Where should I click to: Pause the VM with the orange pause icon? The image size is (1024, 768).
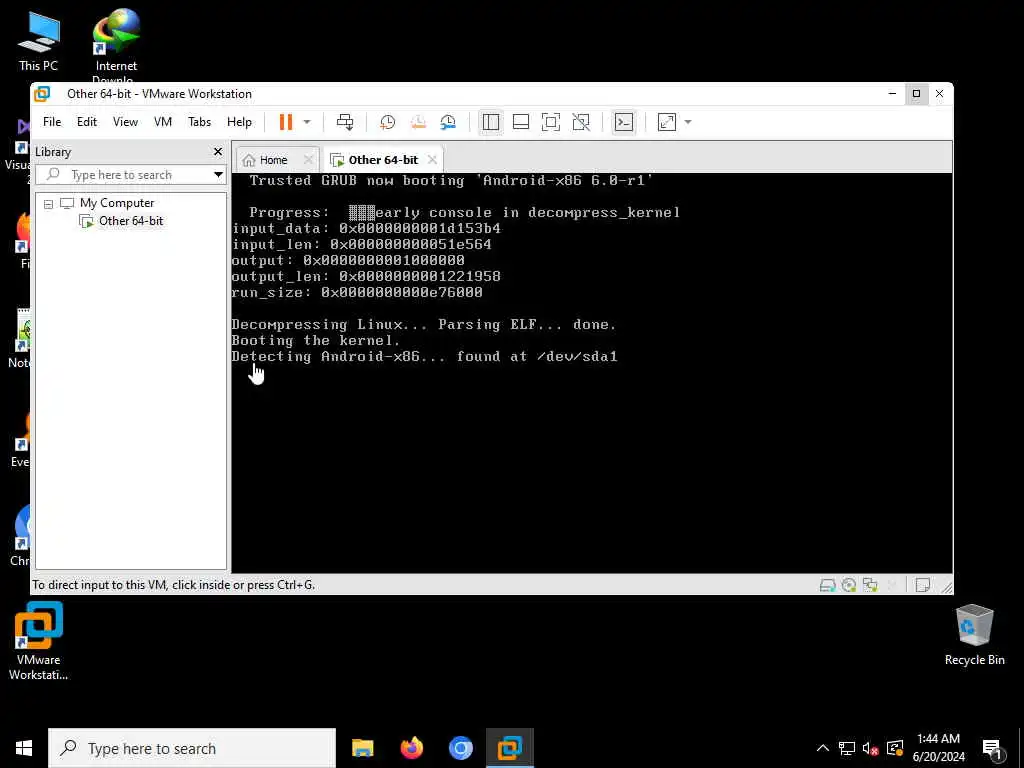click(x=286, y=122)
